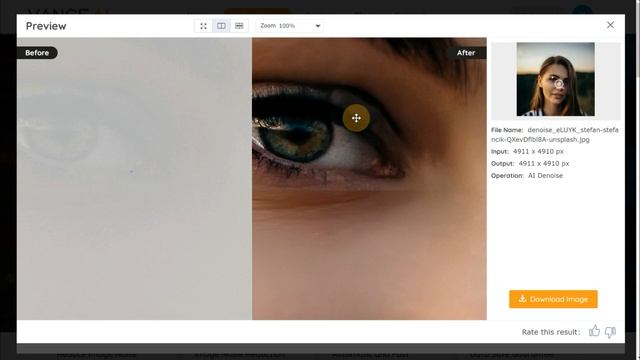Rate the result with thumbs down
The image size is (640, 360).
click(x=610, y=332)
